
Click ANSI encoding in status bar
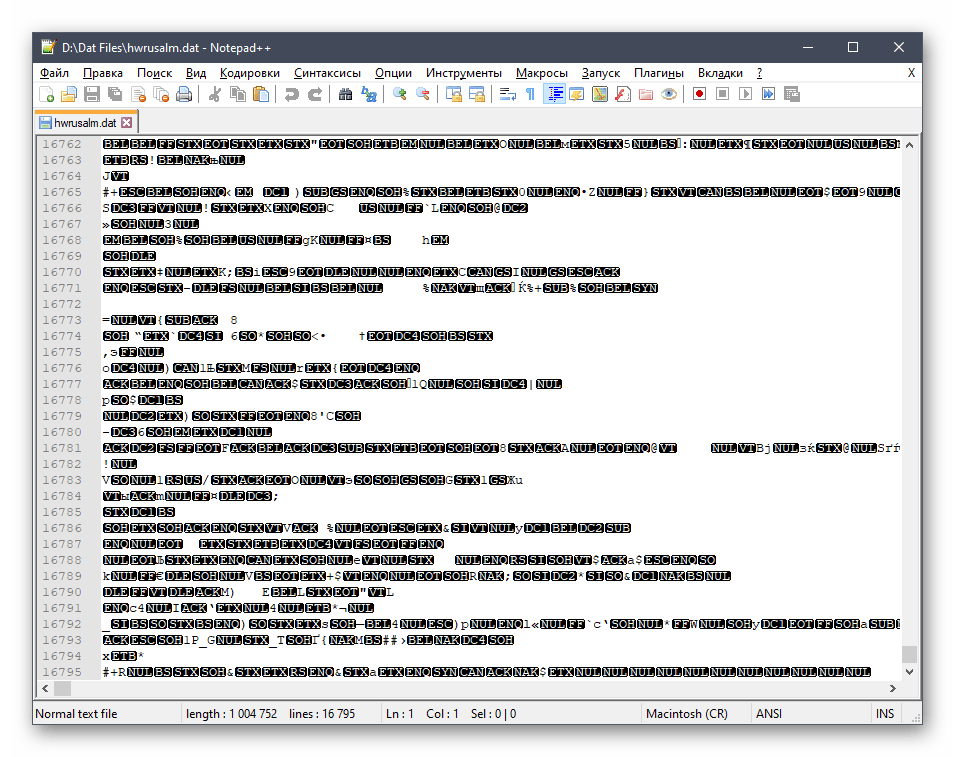tap(769, 714)
